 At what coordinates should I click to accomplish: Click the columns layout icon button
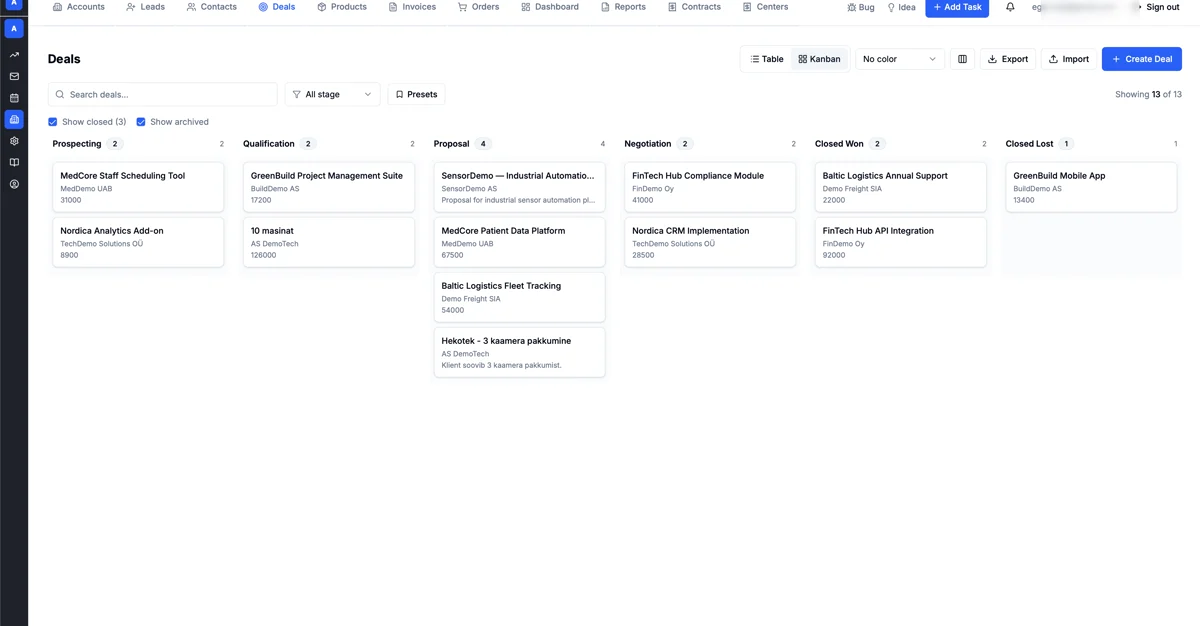(962, 59)
